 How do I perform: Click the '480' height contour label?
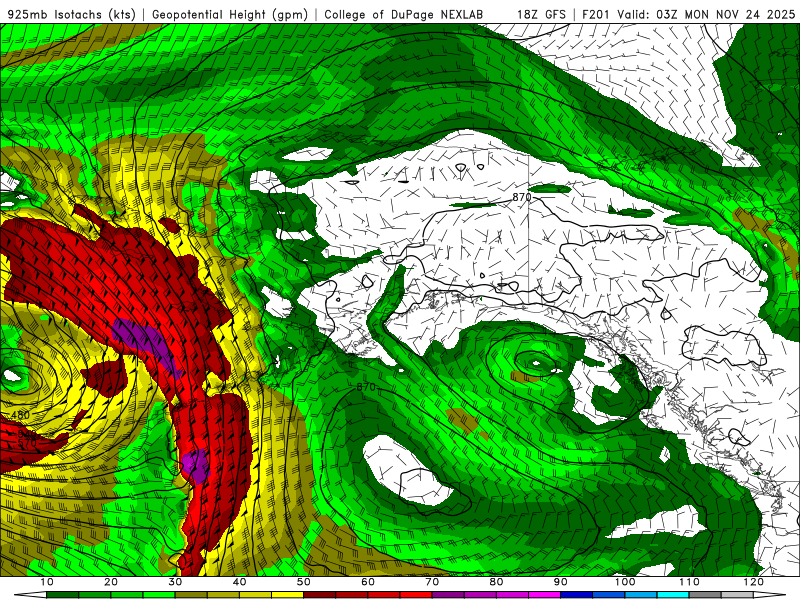tap(20, 415)
